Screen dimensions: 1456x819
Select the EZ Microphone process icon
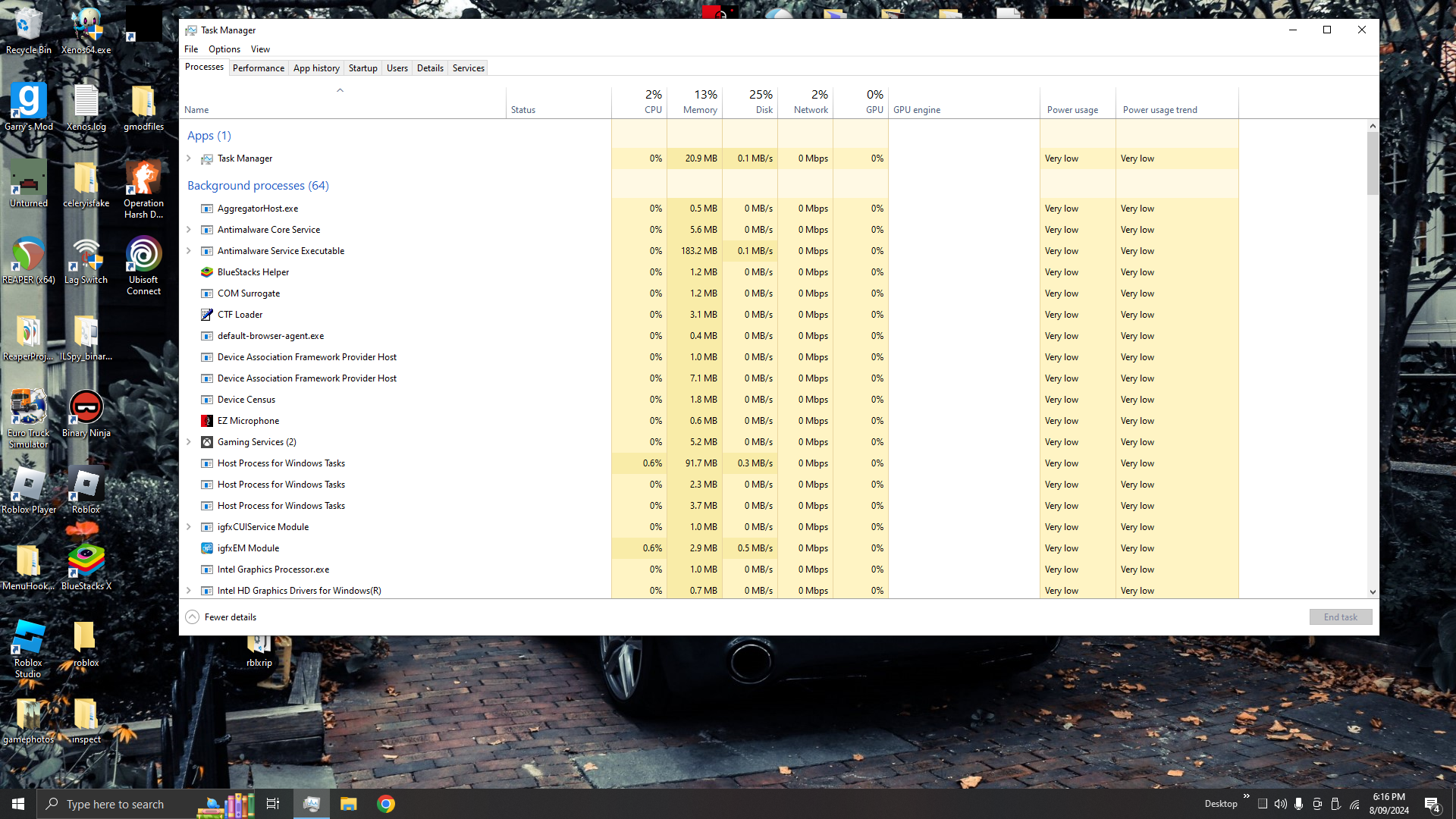coord(206,421)
